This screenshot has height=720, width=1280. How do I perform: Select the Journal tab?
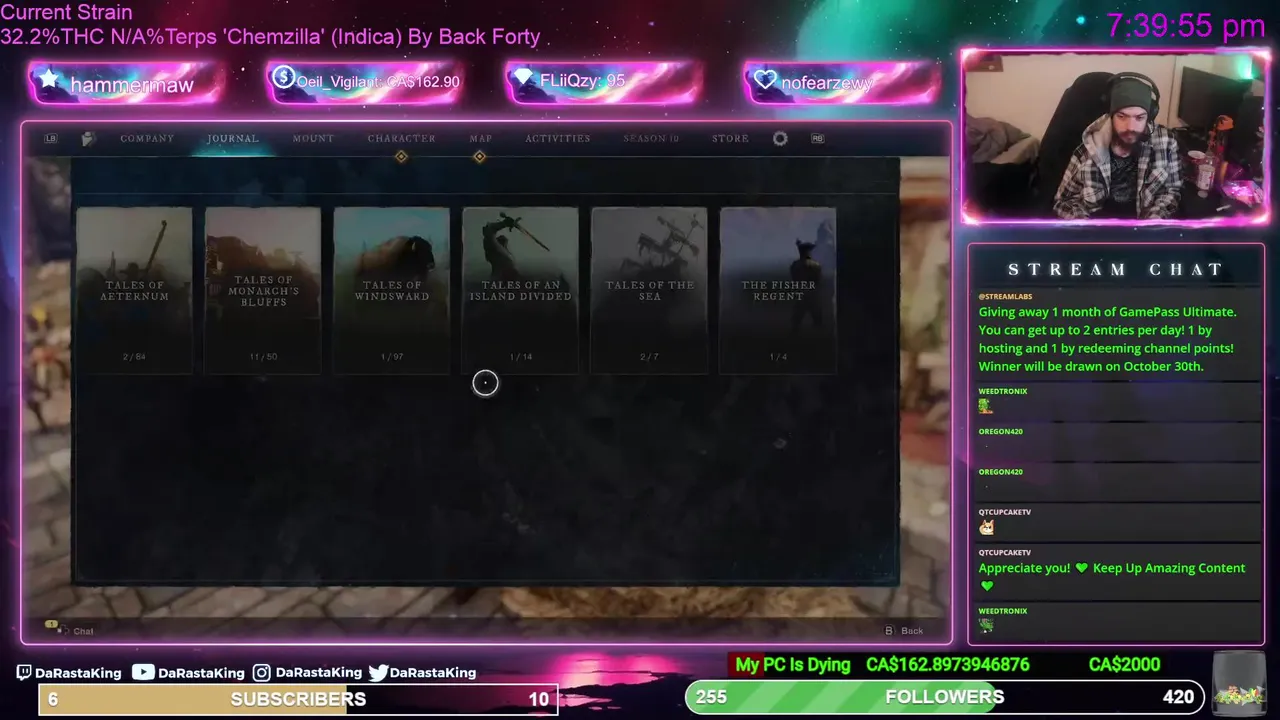click(233, 139)
